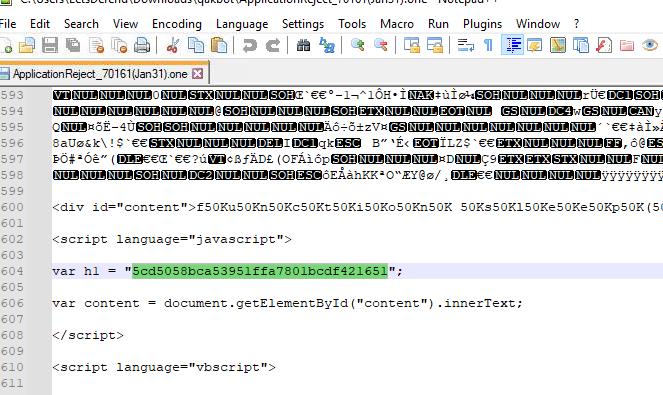
Task: Open the Function List panel icon
Action: [604, 45]
